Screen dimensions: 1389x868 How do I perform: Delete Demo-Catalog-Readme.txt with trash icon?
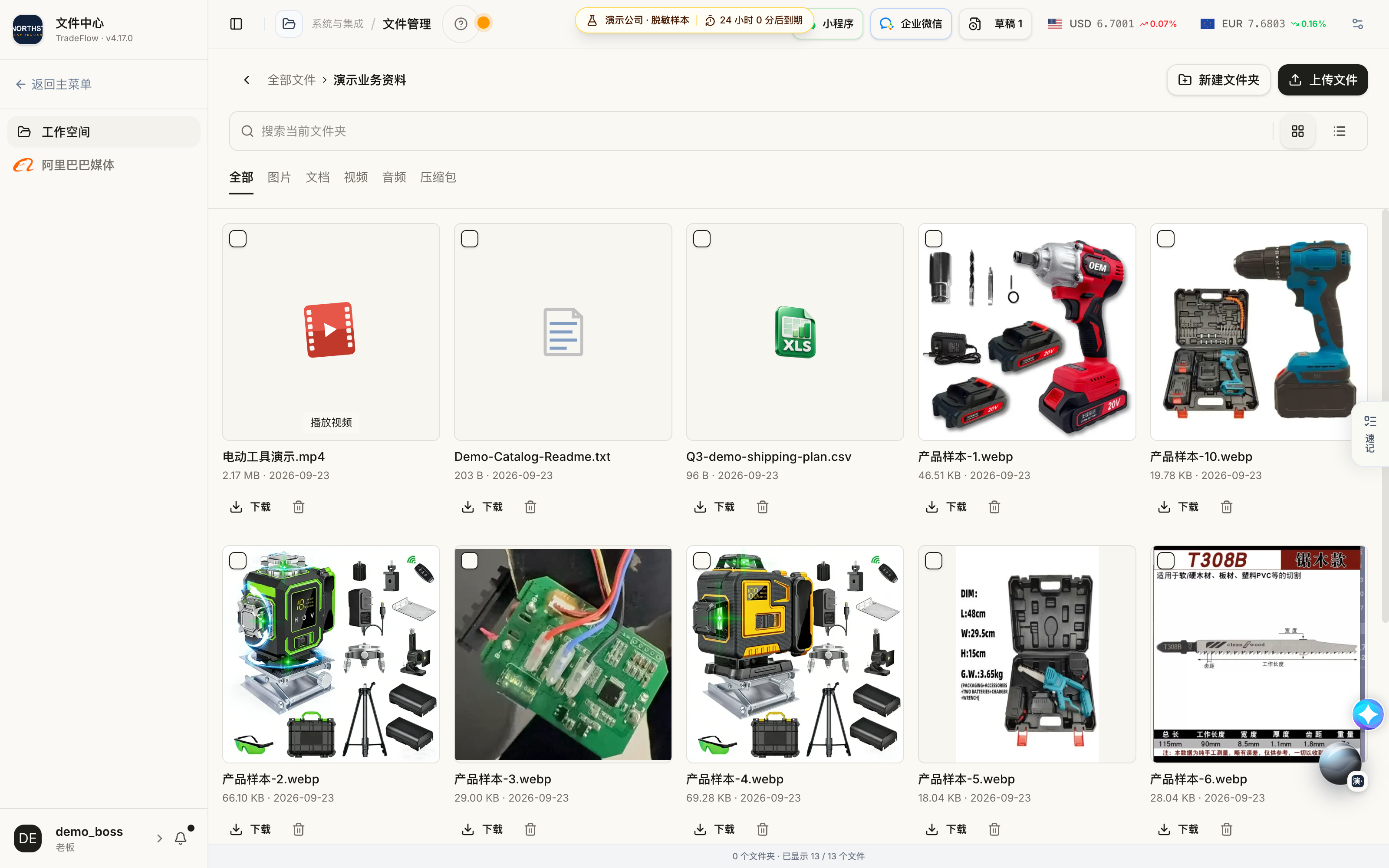click(x=530, y=507)
